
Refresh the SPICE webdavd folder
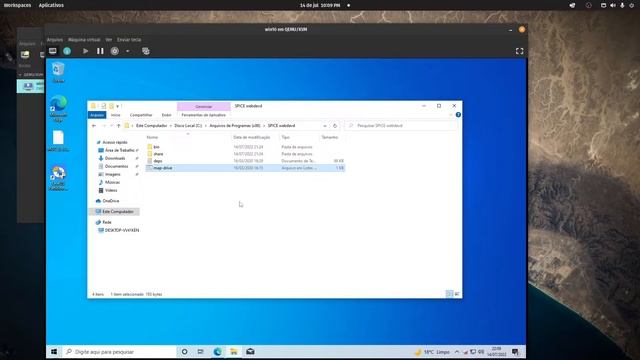(335, 126)
